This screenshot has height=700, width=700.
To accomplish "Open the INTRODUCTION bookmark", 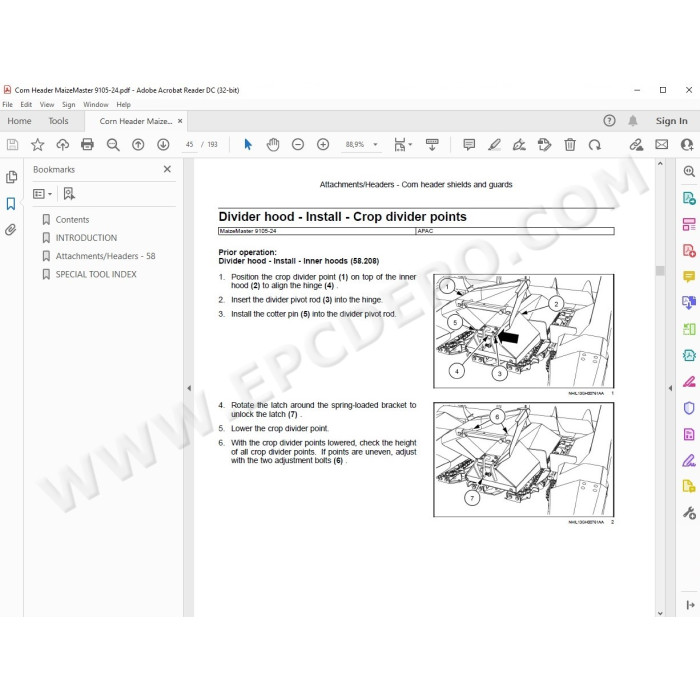I will pos(86,238).
